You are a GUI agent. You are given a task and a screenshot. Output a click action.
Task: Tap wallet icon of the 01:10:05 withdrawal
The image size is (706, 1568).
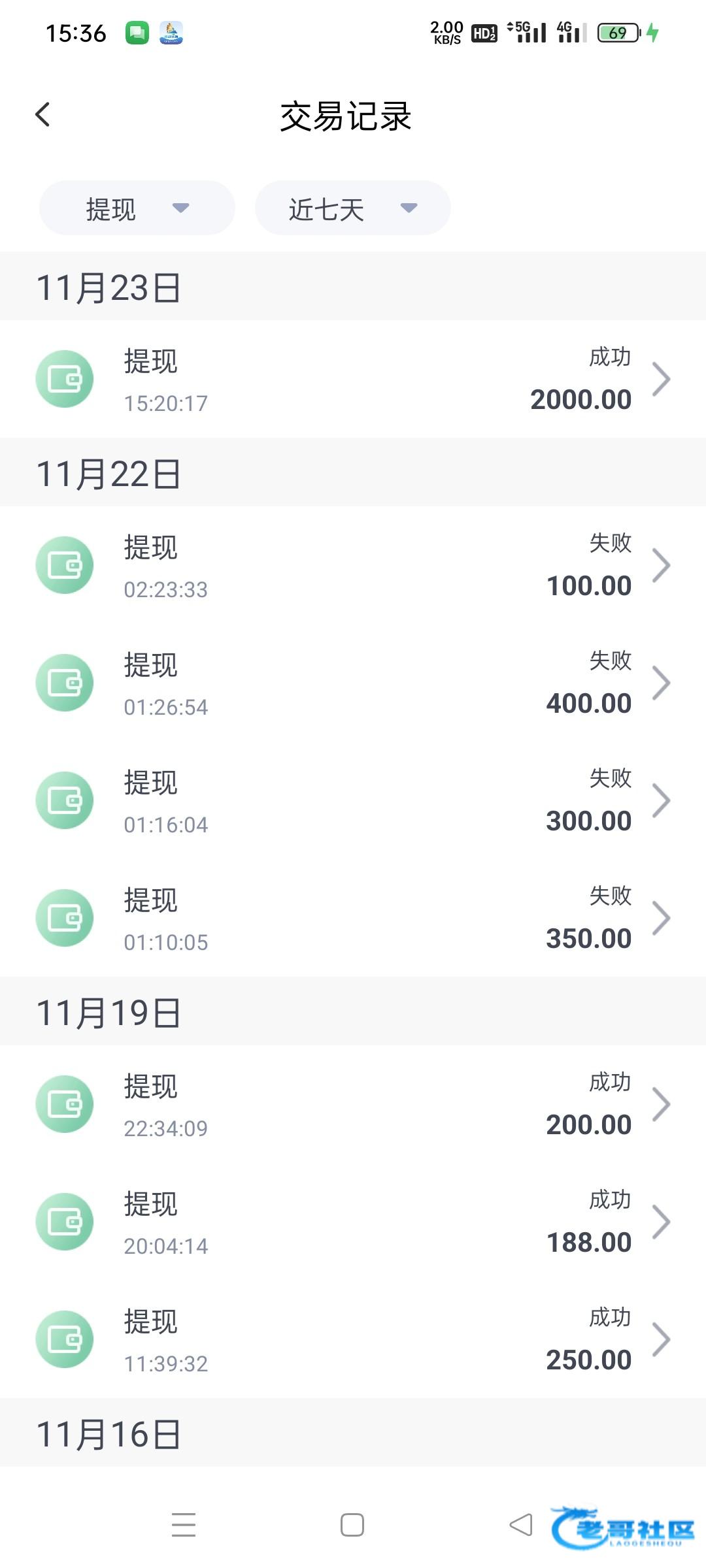coord(65,918)
